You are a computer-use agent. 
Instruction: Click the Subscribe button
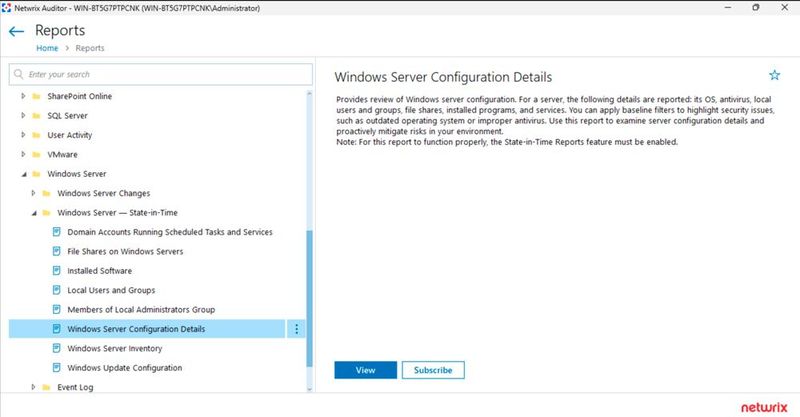(x=433, y=370)
